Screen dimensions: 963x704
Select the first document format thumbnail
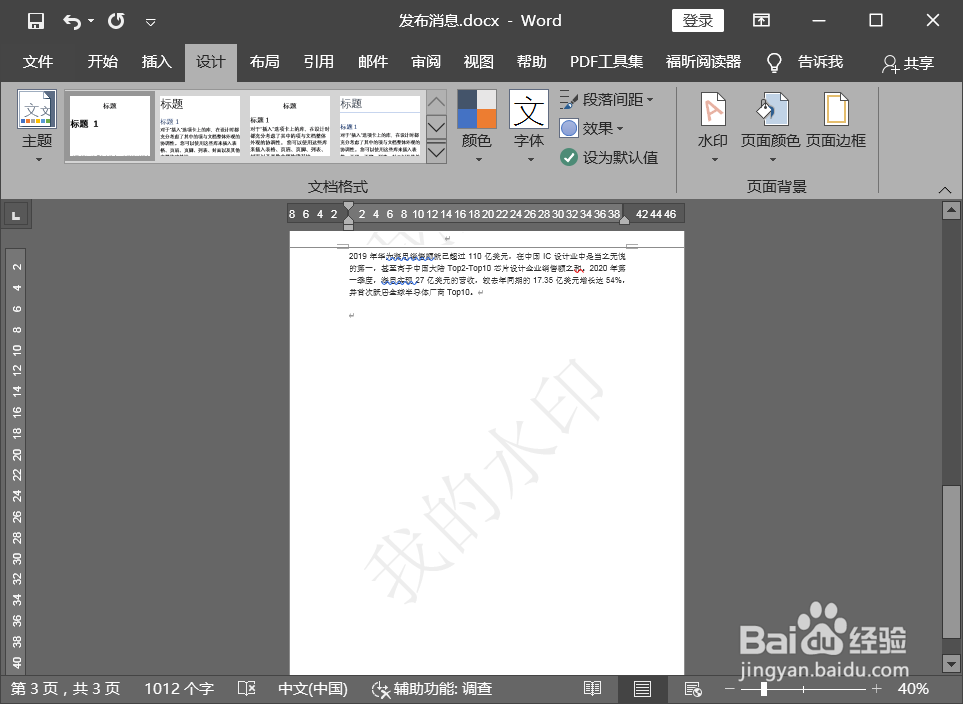point(109,127)
